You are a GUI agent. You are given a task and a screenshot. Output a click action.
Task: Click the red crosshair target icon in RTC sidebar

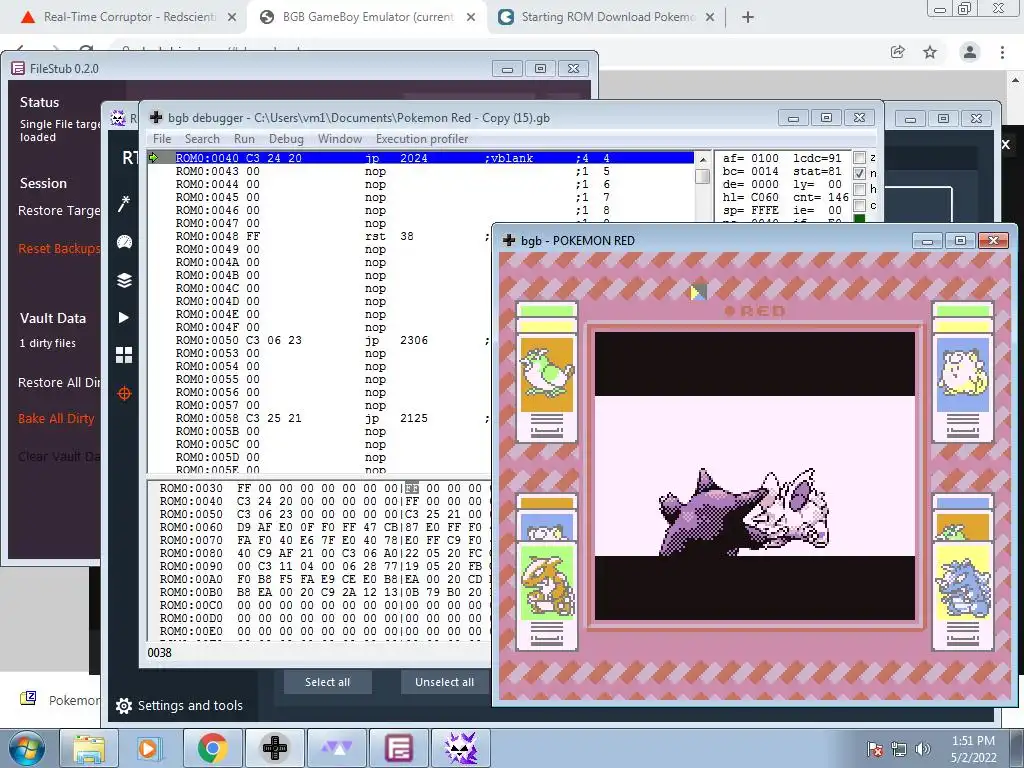pyautogui.click(x=124, y=394)
